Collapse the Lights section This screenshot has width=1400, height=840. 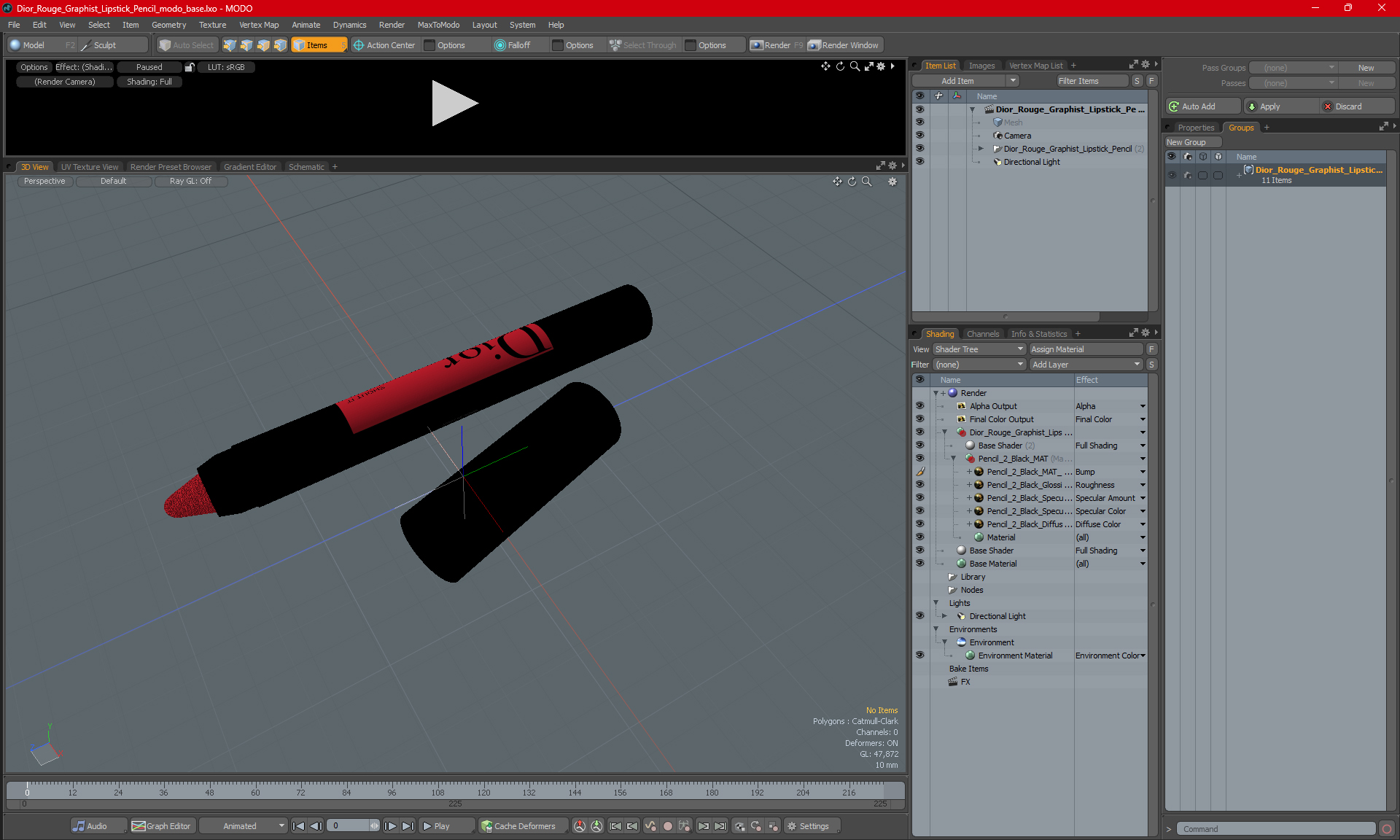pos(936,603)
